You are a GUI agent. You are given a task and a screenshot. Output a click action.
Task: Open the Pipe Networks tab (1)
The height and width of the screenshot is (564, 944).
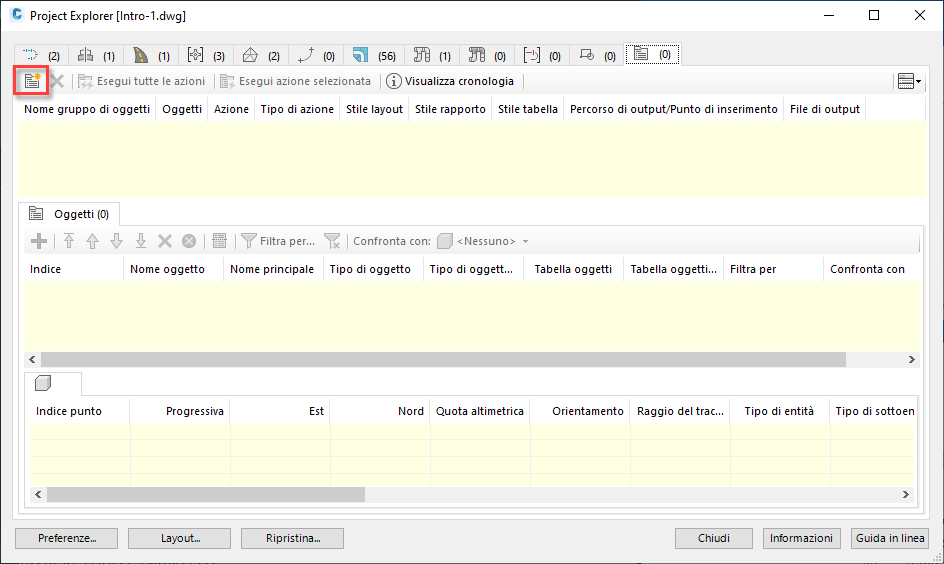tap(432, 55)
